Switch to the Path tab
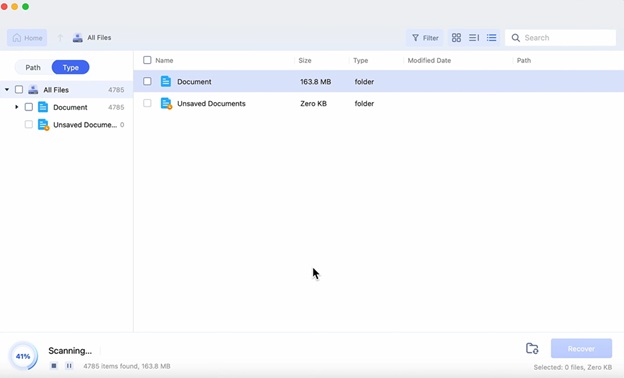The height and width of the screenshot is (378, 624). 33,68
